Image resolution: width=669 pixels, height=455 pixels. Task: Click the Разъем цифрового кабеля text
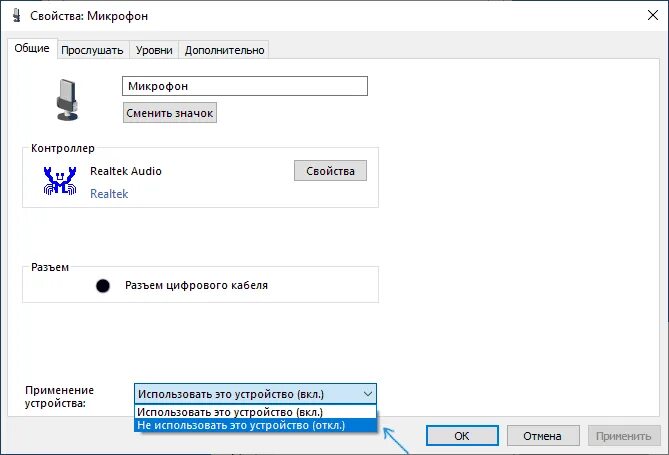click(196, 285)
